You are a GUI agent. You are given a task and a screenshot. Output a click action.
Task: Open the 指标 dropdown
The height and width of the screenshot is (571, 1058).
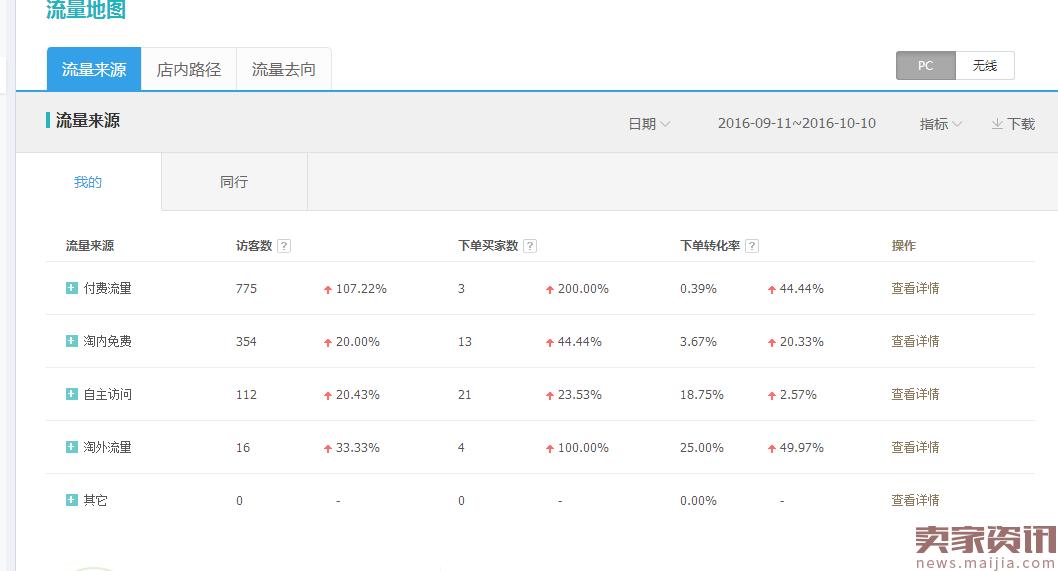pyautogui.click(x=941, y=124)
